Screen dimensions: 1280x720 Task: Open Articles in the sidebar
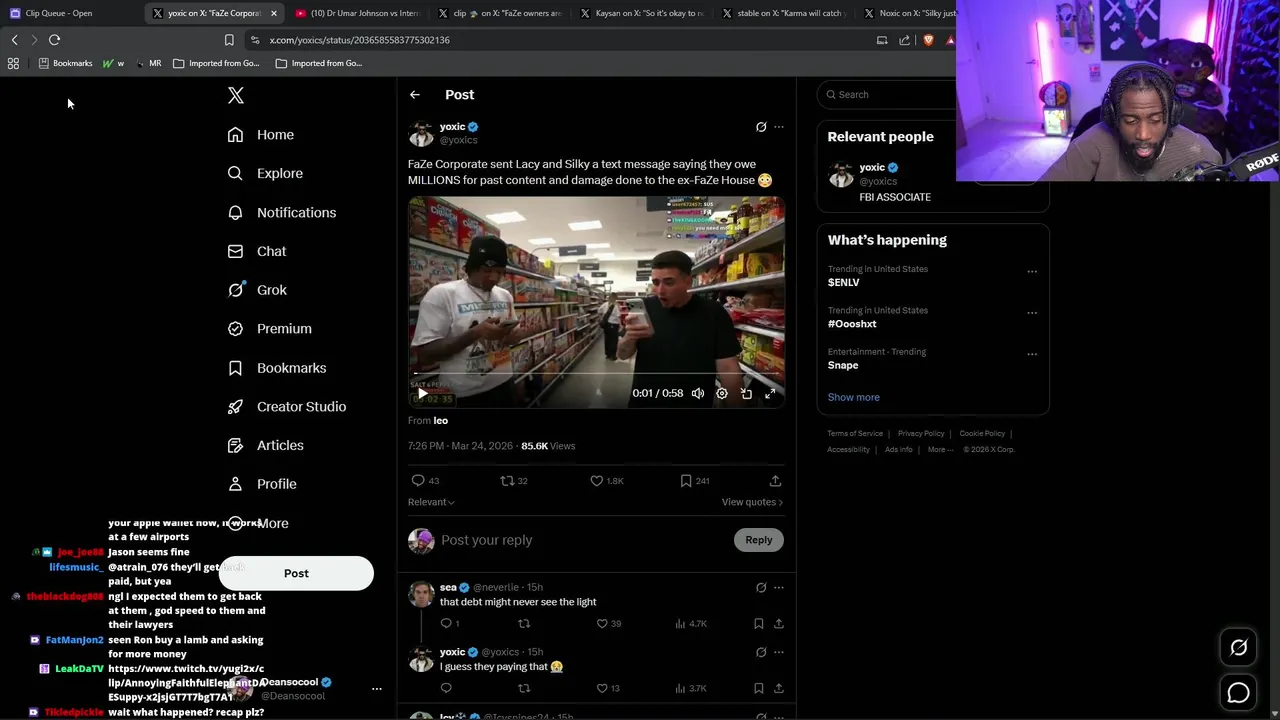click(266, 445)
